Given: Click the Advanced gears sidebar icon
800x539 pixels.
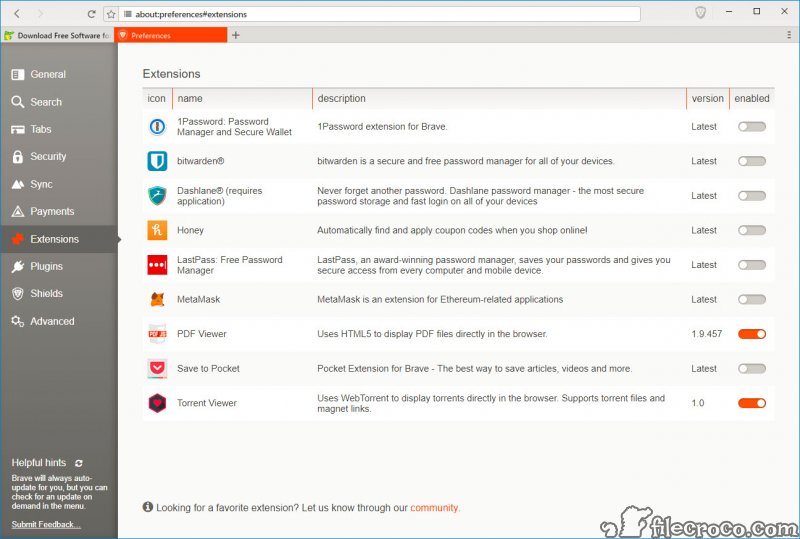Looking at the screenshot, I should point(18,321).
